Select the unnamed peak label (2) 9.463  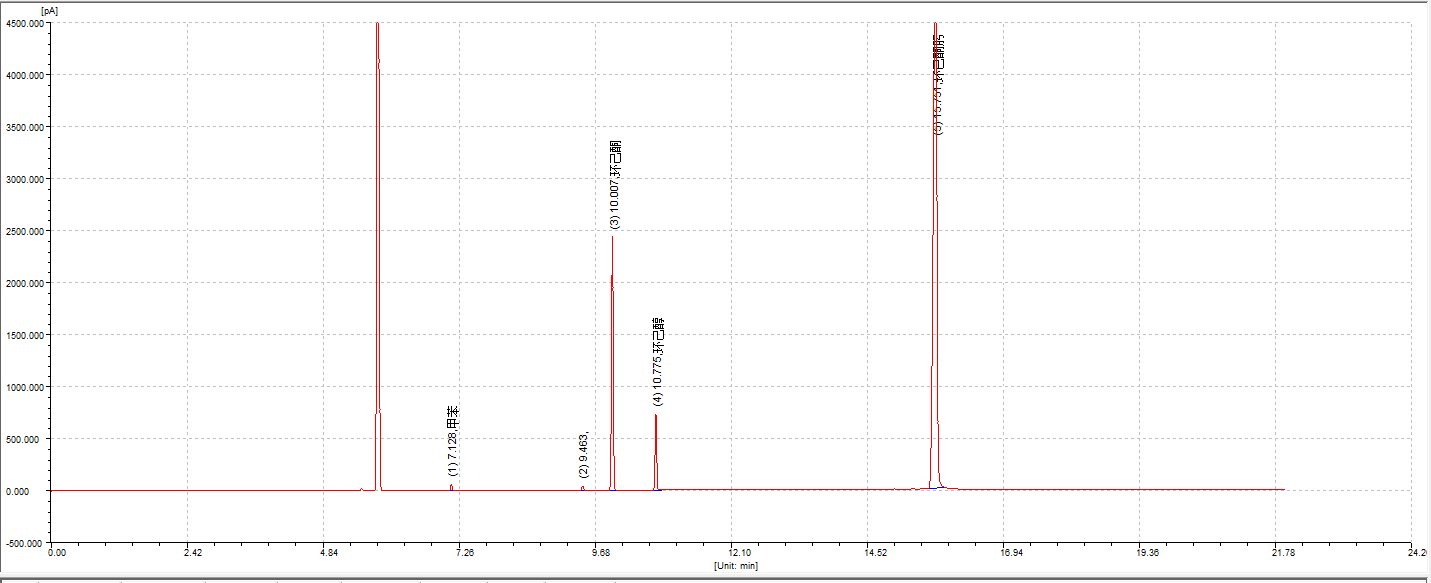click(x=583, y=454)
